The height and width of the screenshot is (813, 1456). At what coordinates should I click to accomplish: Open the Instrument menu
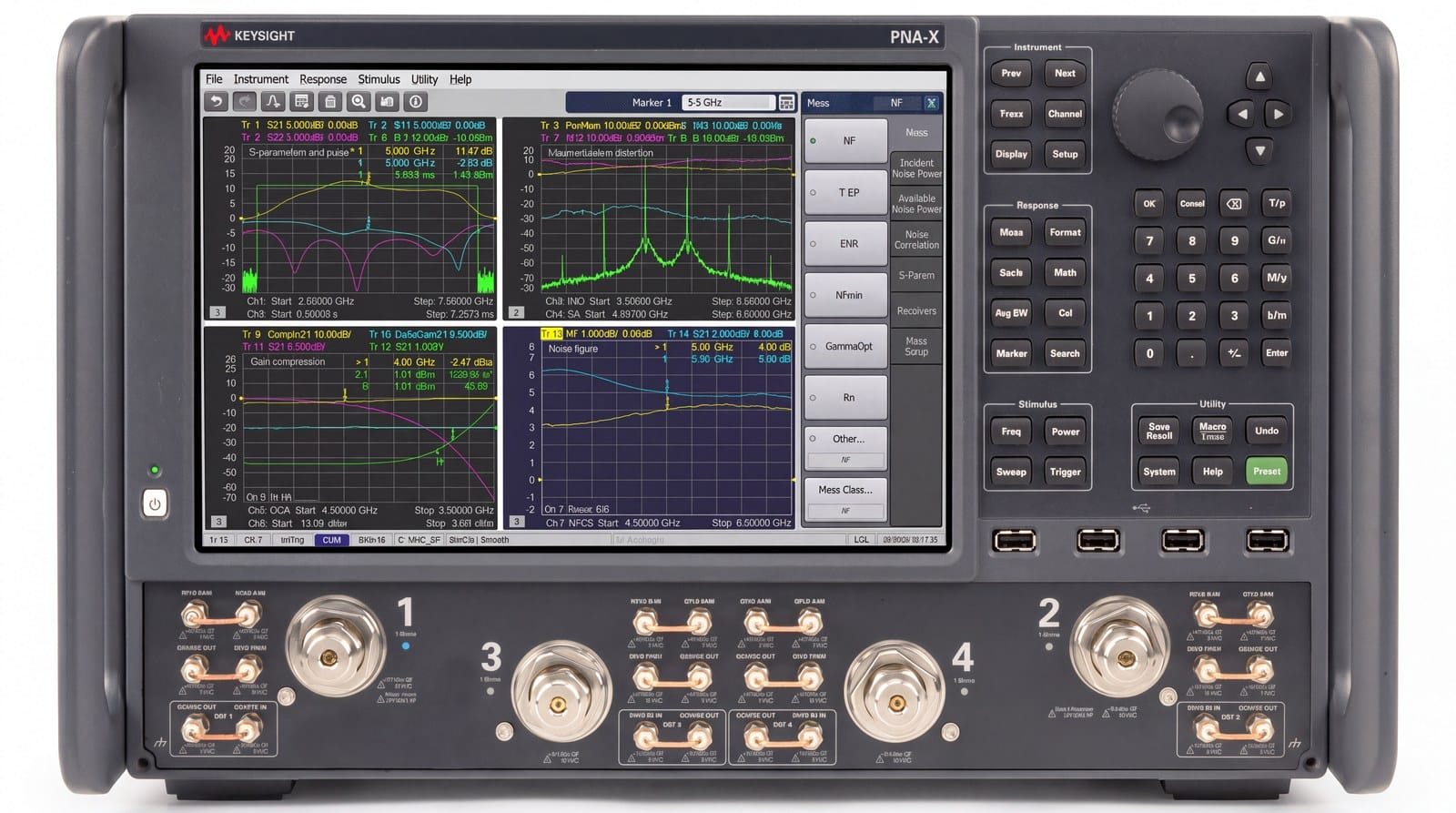260,79
